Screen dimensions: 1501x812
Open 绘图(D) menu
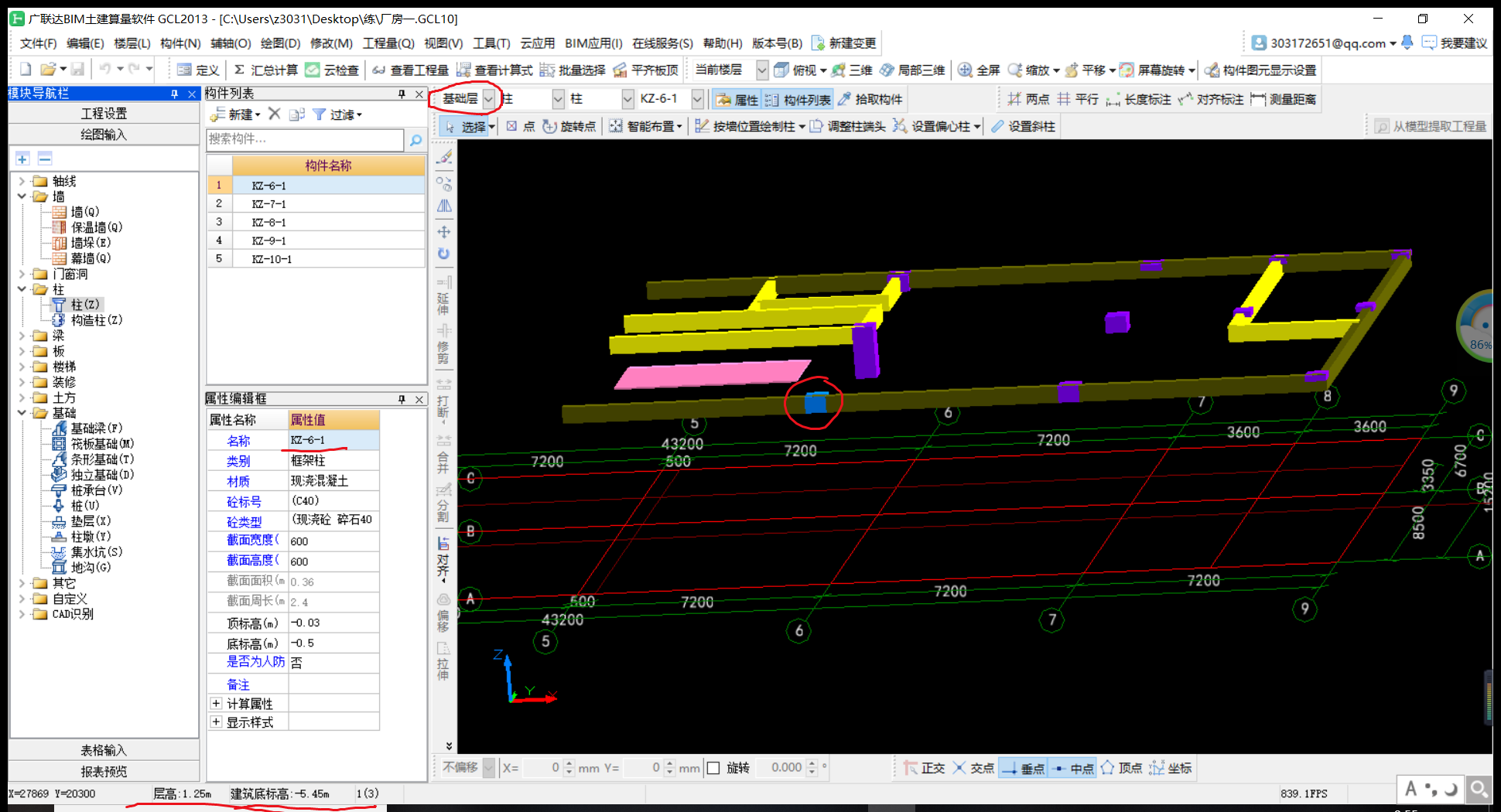[x=280, y=43]
